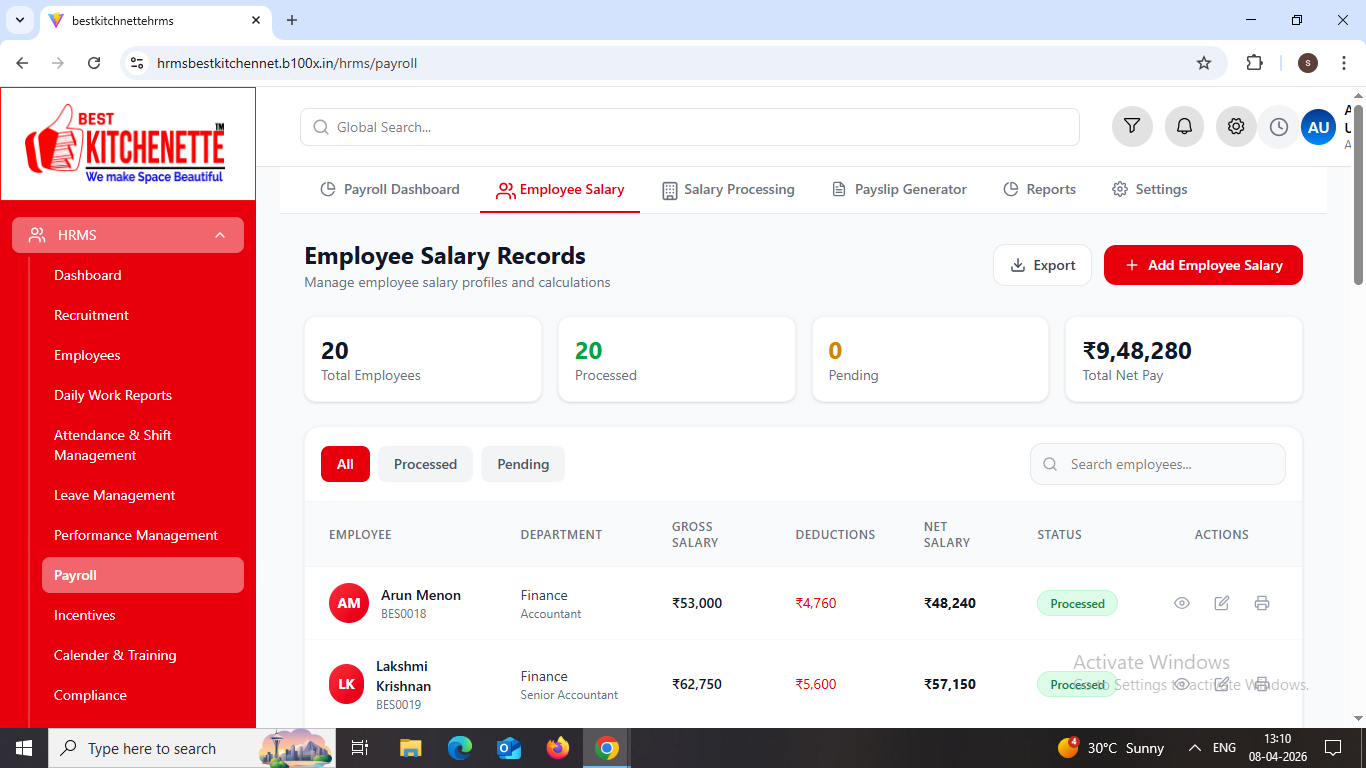Image resolution: width=1366 pixels, height=768 pixels.
Task: Open the Chrome three-dot menu
Action: (x=1344, y=63)
